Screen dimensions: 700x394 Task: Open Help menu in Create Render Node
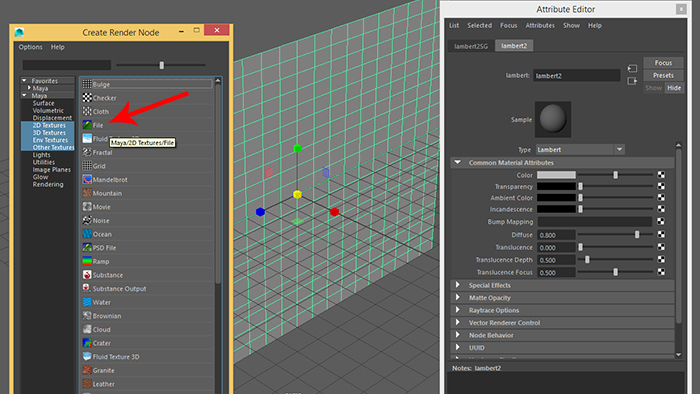pos(58,47)
